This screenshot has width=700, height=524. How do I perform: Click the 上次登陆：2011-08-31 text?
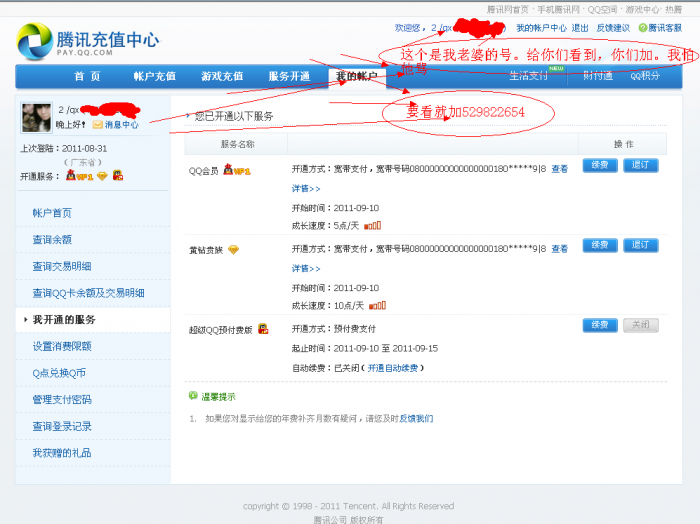coord(63,148)
